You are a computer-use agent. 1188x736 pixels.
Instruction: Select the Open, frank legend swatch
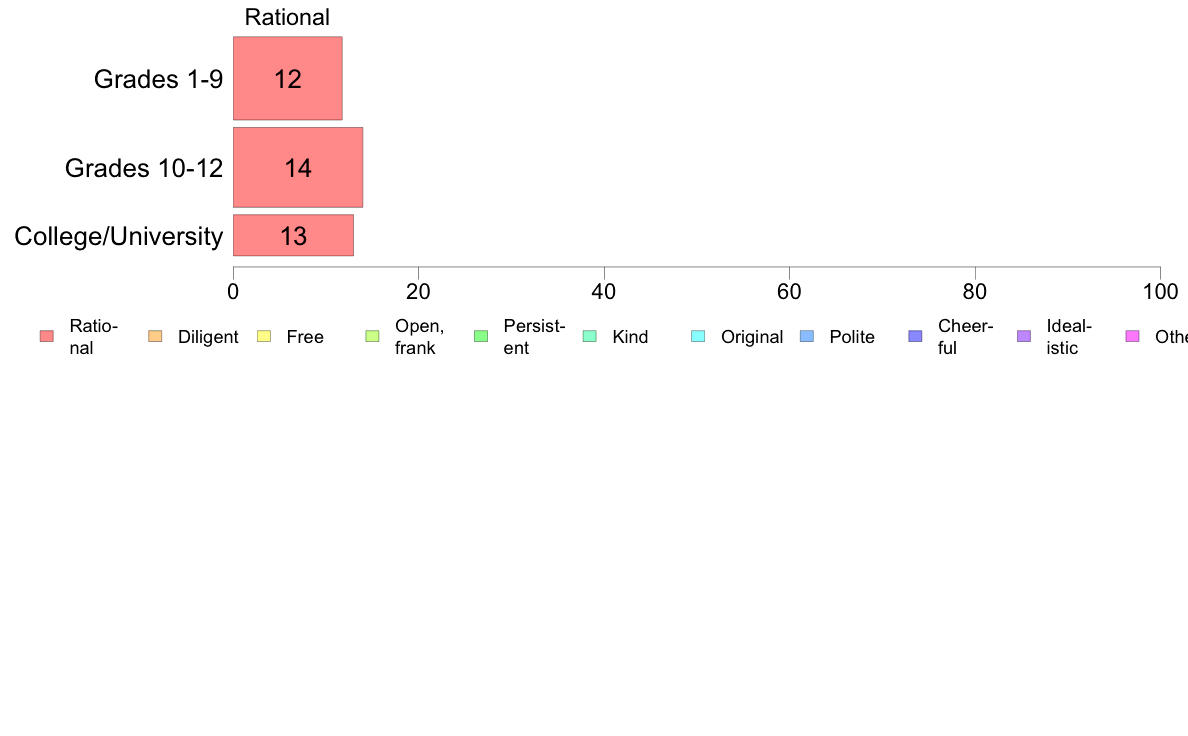tap(372, 337)
